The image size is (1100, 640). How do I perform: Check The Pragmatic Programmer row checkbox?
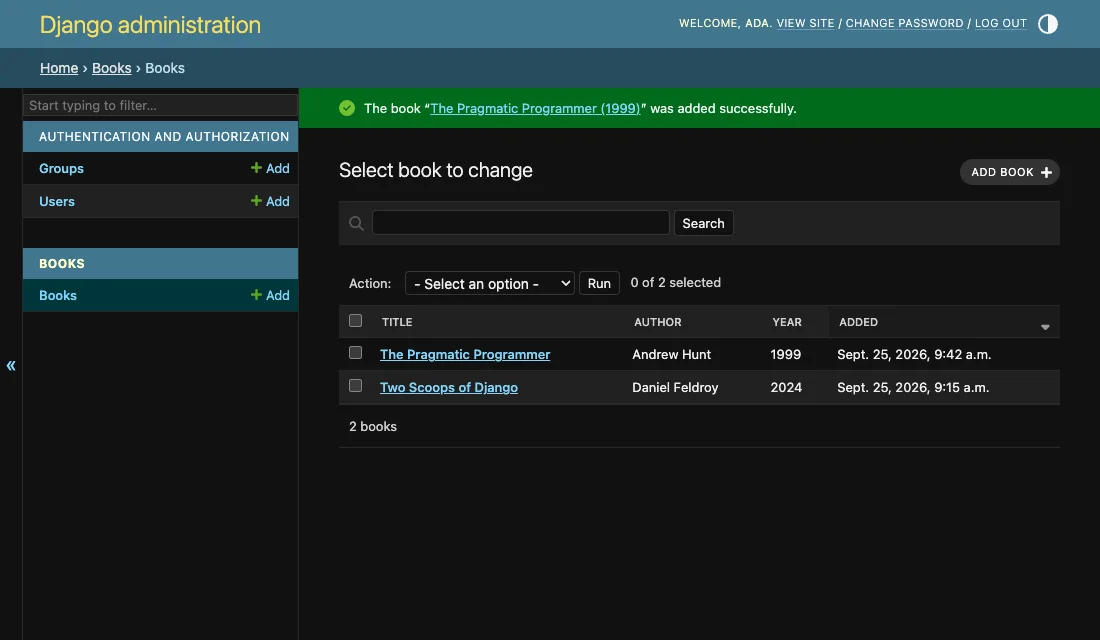[x=356, y=353]
